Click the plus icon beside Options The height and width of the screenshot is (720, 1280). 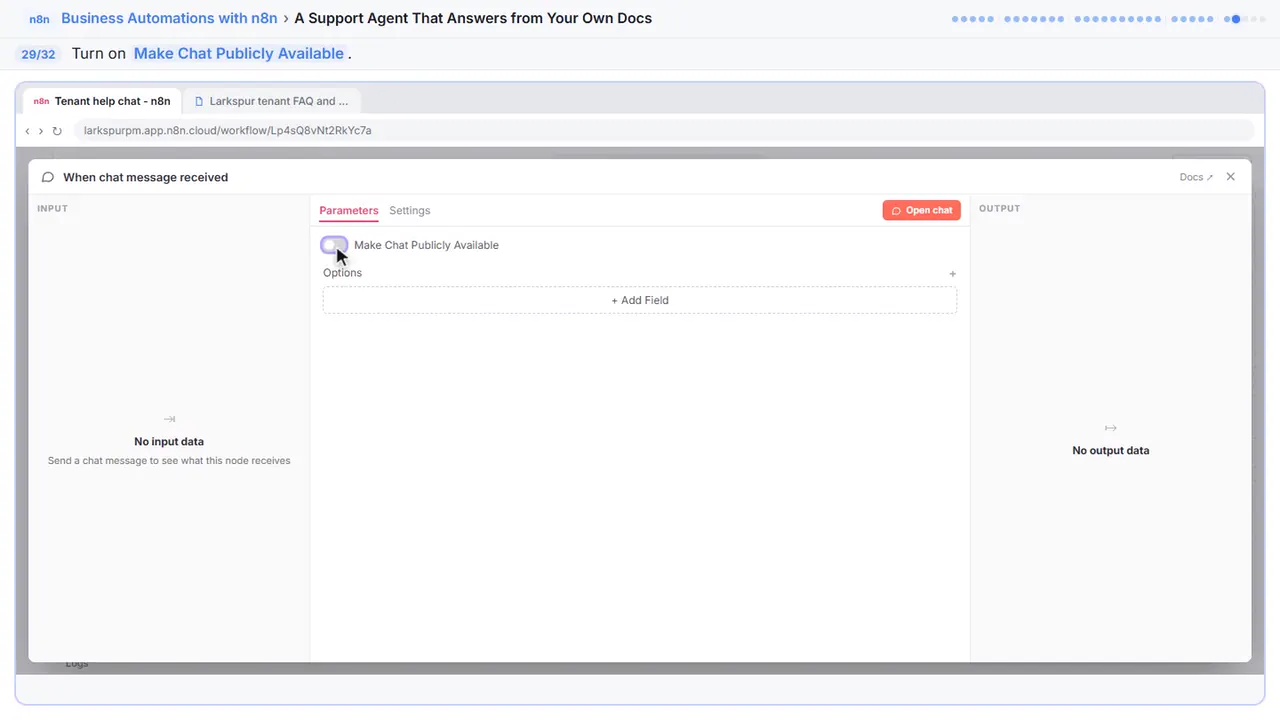pyautogui.click(x=953, y=273)
